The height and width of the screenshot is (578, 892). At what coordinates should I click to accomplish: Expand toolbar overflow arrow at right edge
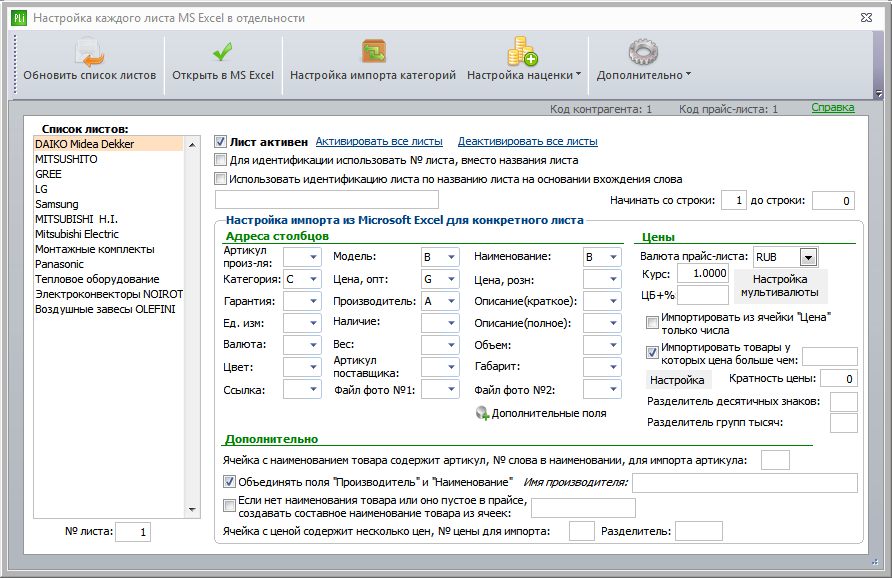click(x=879, y=93)
